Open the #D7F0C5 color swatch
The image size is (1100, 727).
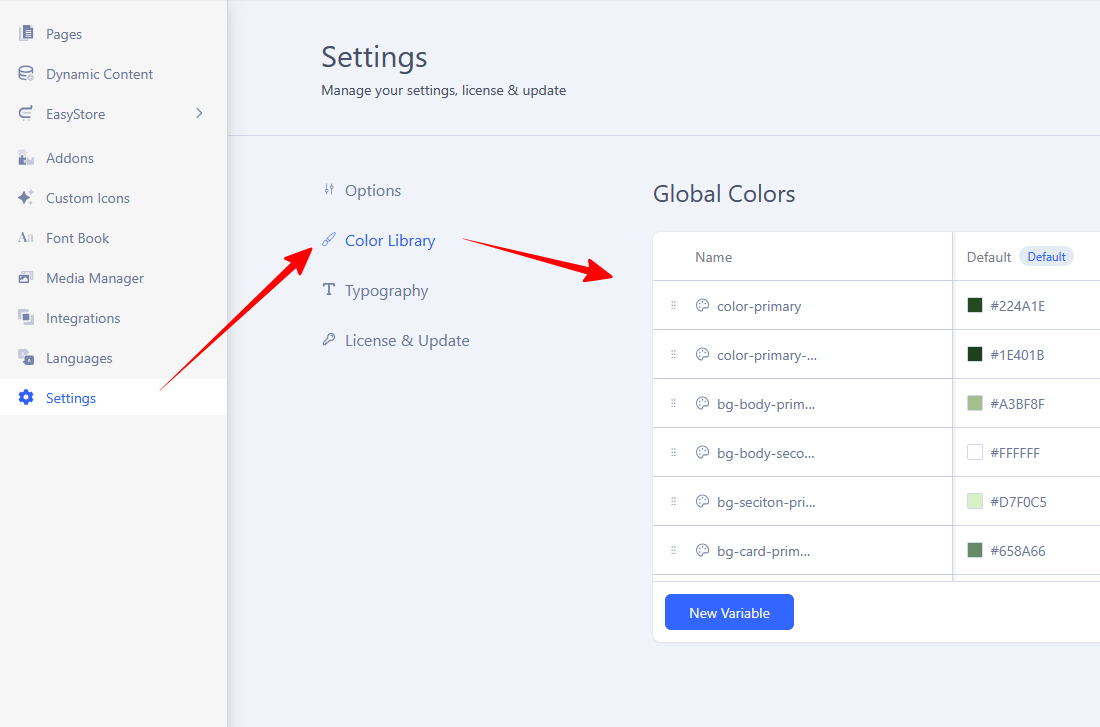tap(975, 501)
